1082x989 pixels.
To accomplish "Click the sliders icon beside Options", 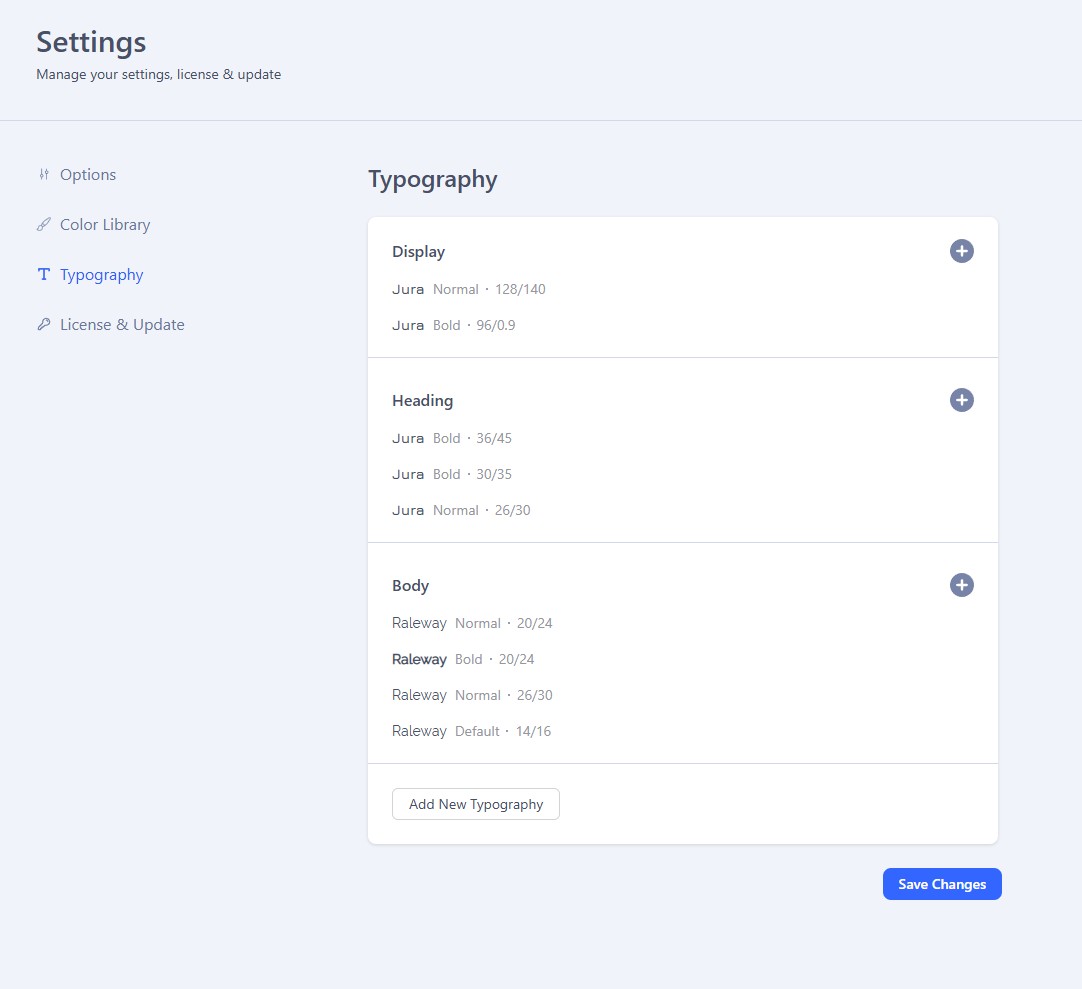I will tap(43, 175).
